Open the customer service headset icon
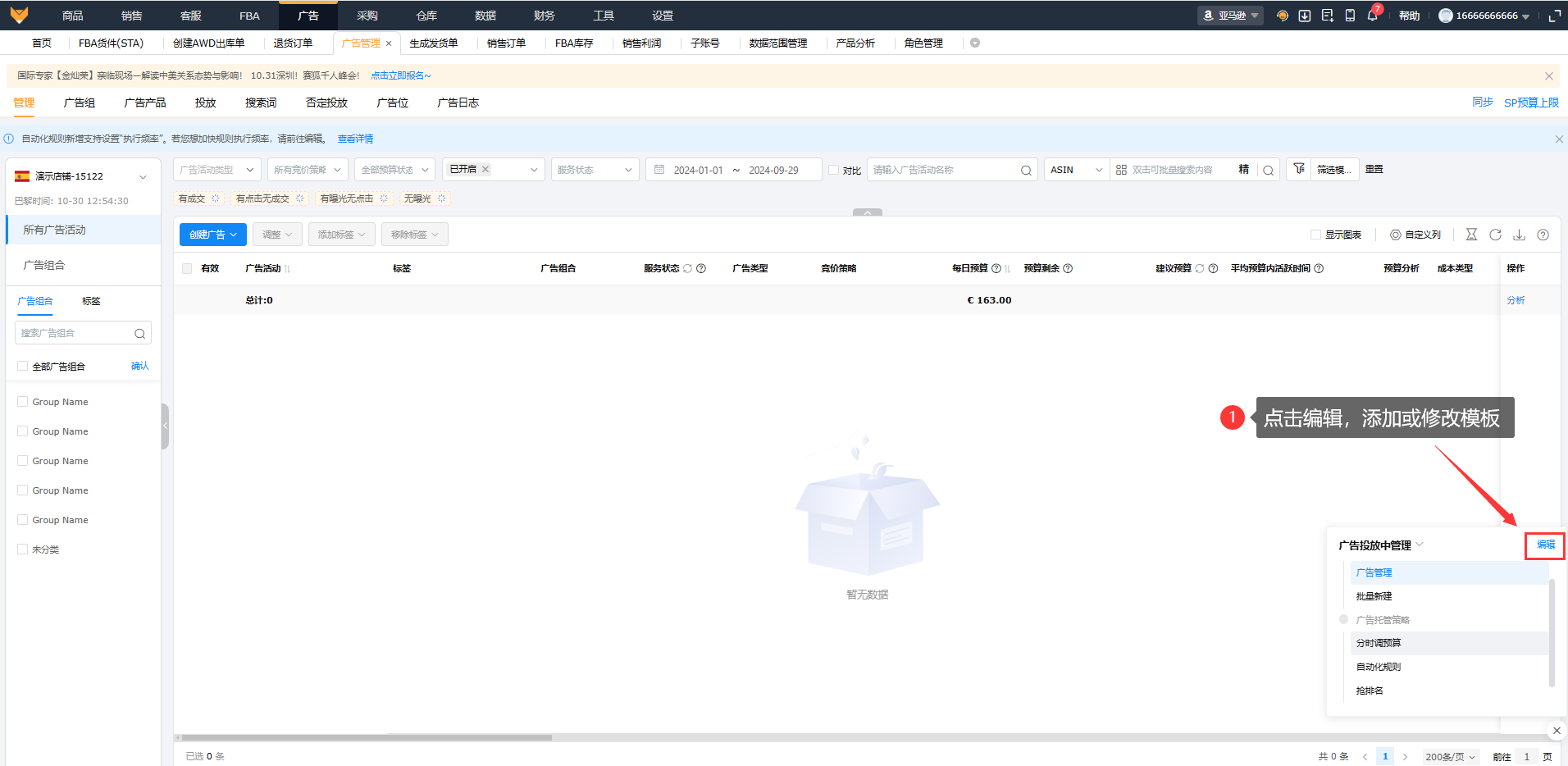The height and width of the screenshot is (766, 1568). tap(1283, 16)
